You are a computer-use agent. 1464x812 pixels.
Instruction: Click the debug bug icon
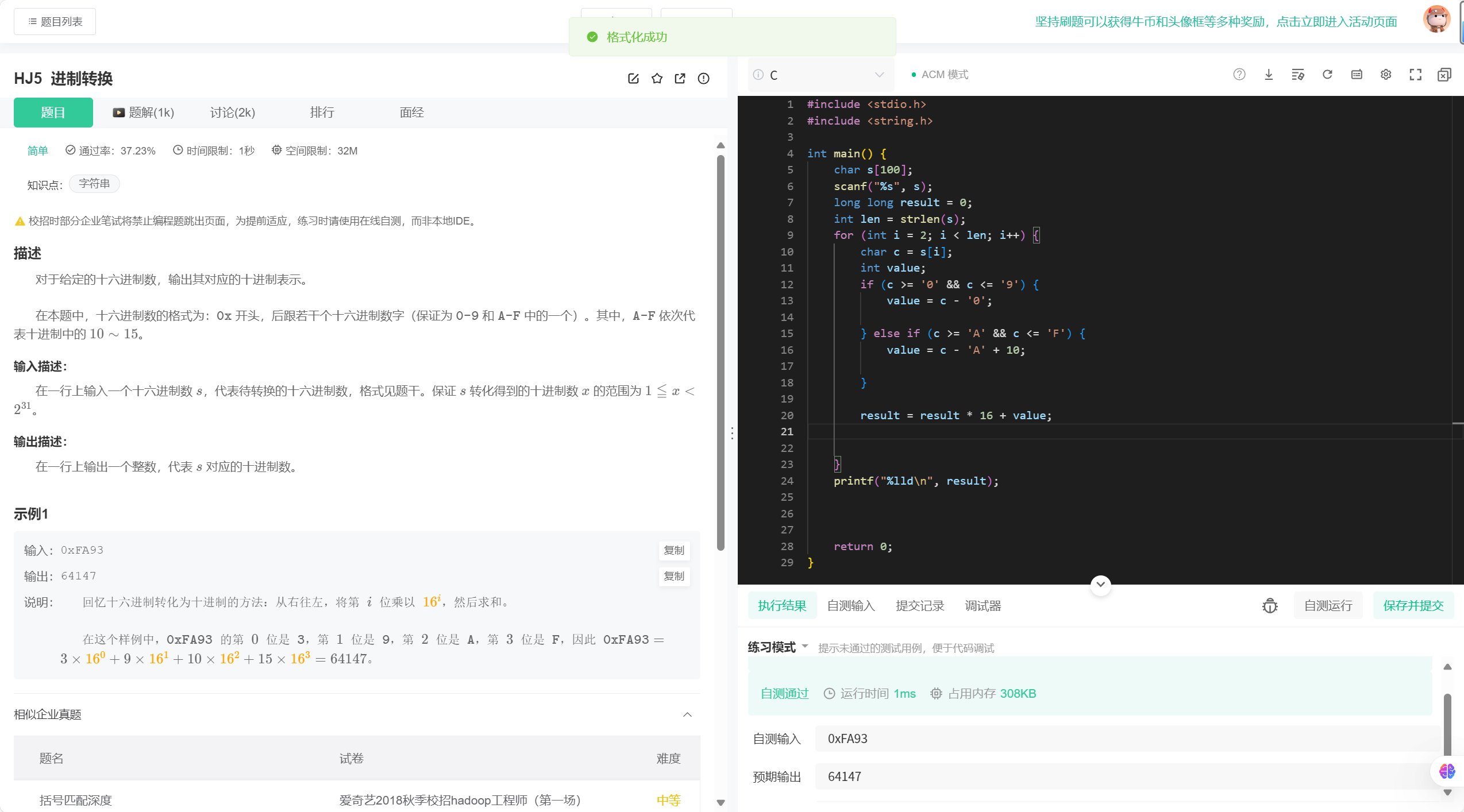(1270, 606)
